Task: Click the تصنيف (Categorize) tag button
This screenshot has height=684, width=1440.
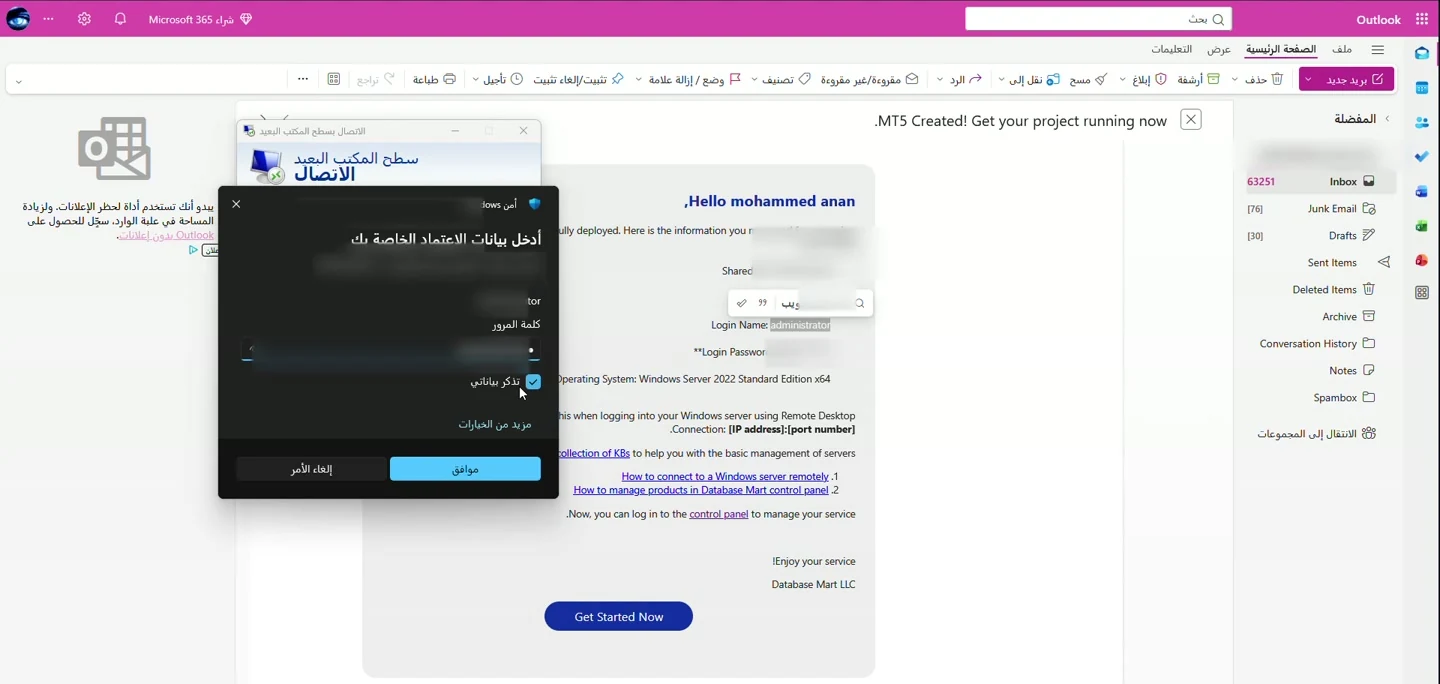Action: click(786, 79)
